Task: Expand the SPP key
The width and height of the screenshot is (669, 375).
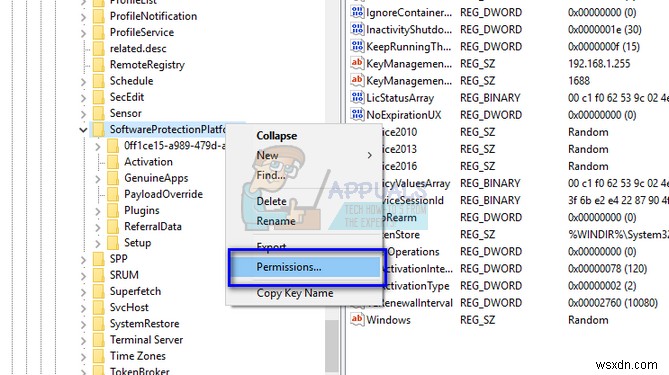Action: pyautogui.click(x=84, y=260)
